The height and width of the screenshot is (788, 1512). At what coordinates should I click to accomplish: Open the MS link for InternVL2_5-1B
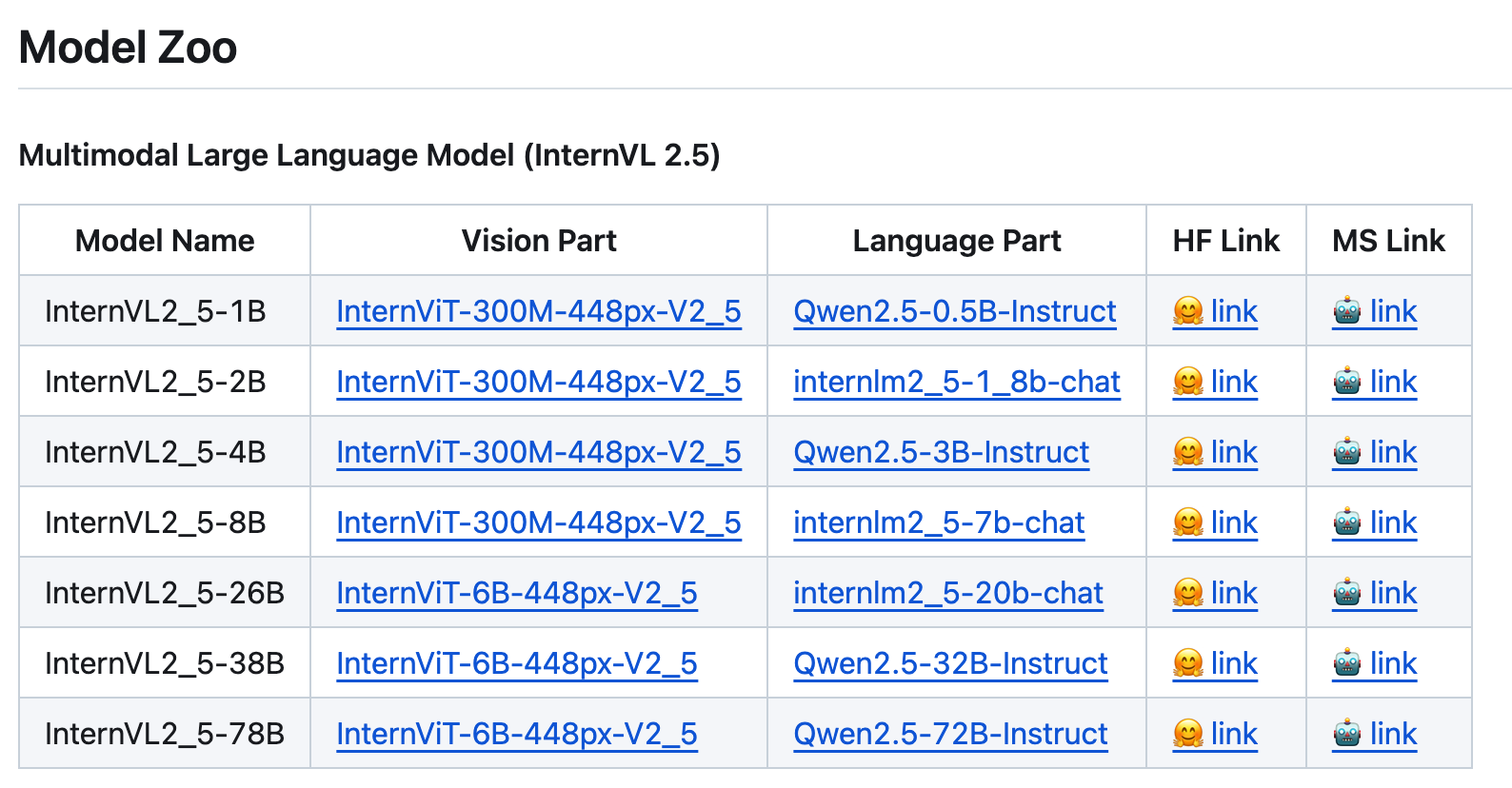coord(1374,311)
